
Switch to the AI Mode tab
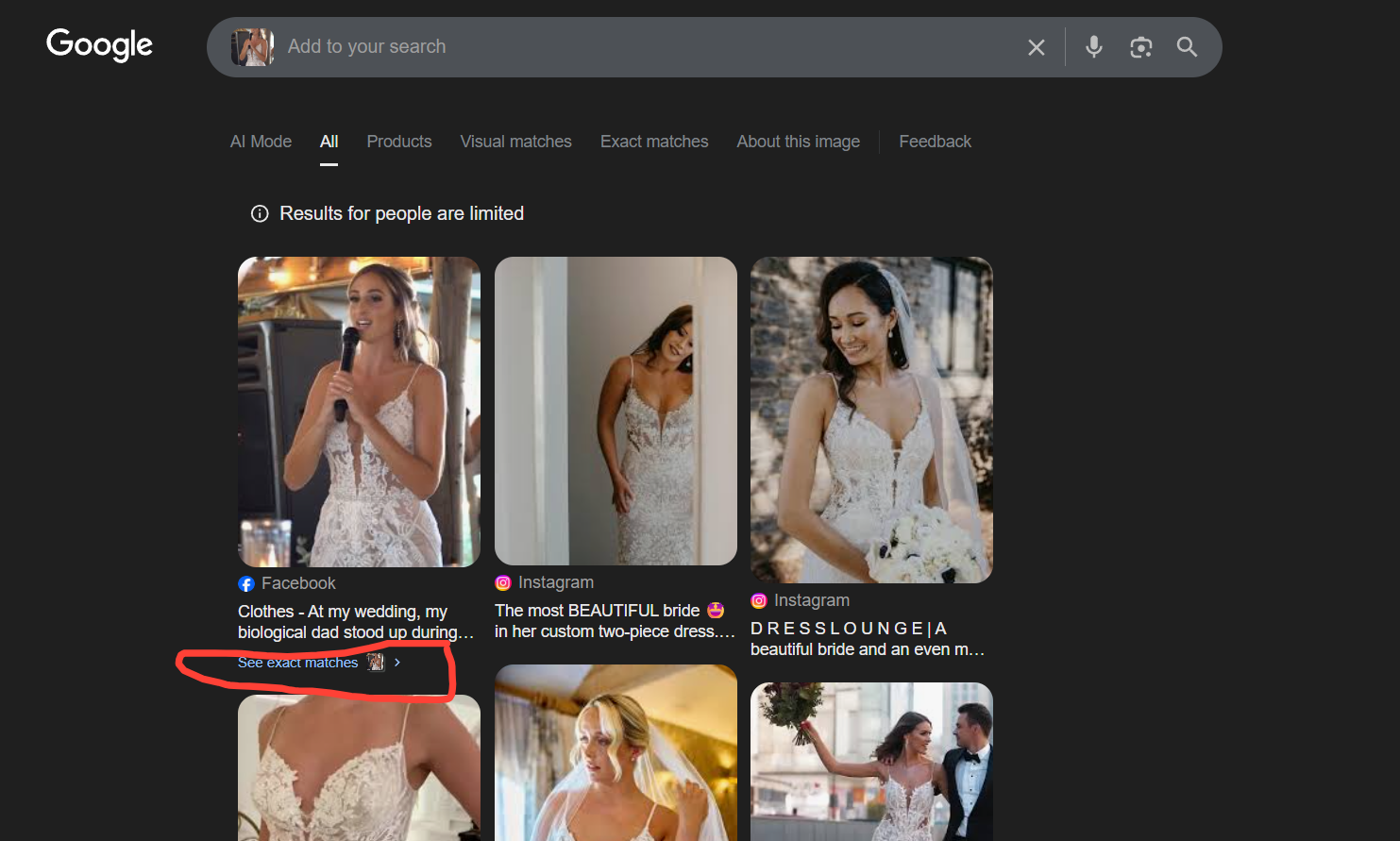click(x=261, y=142)
